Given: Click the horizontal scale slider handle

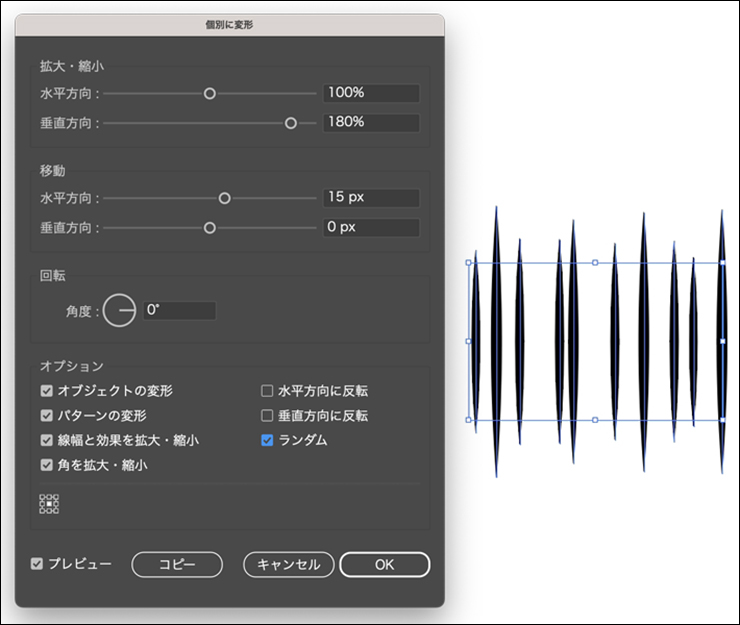Looking at the screenshot, I should 210,93.
